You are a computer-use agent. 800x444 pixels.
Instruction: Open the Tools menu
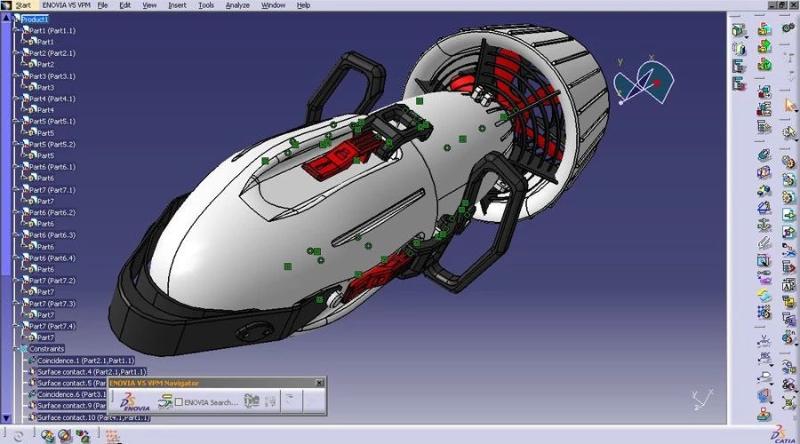tap(206, 5)
